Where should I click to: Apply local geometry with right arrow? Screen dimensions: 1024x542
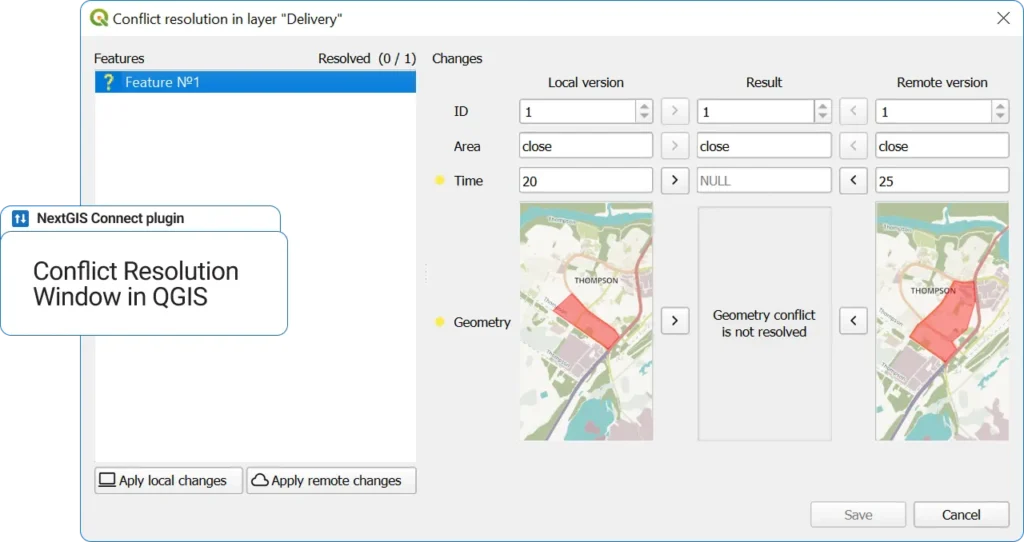[674, 321]
